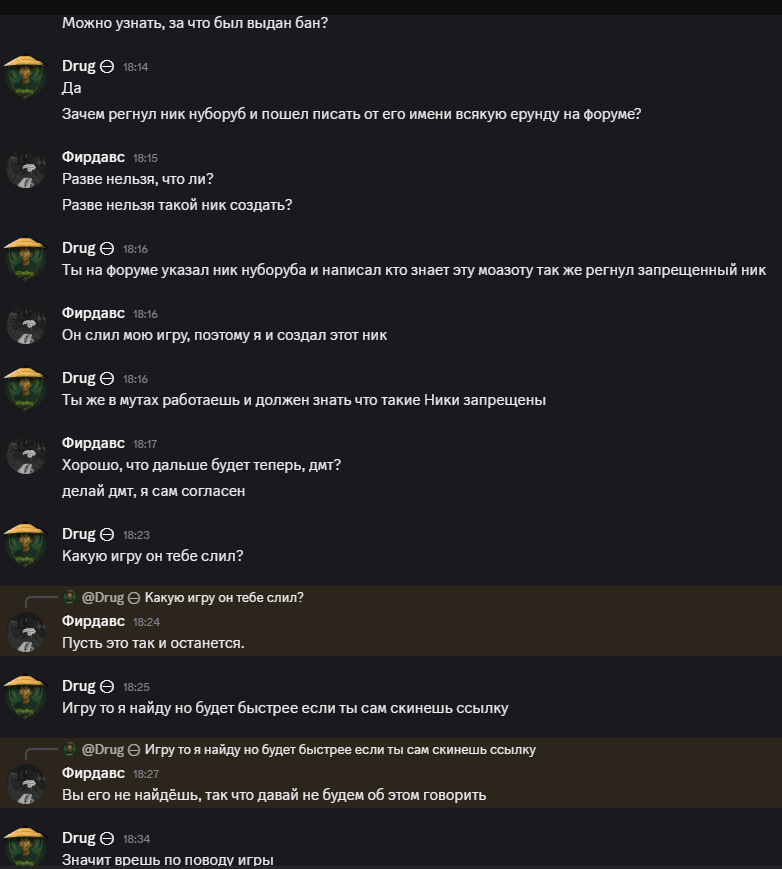This screenshot has height=869, width=782.
Task: Open Фирдавс's avatar on the 18:15 message
Action: [x=26, y=168]
